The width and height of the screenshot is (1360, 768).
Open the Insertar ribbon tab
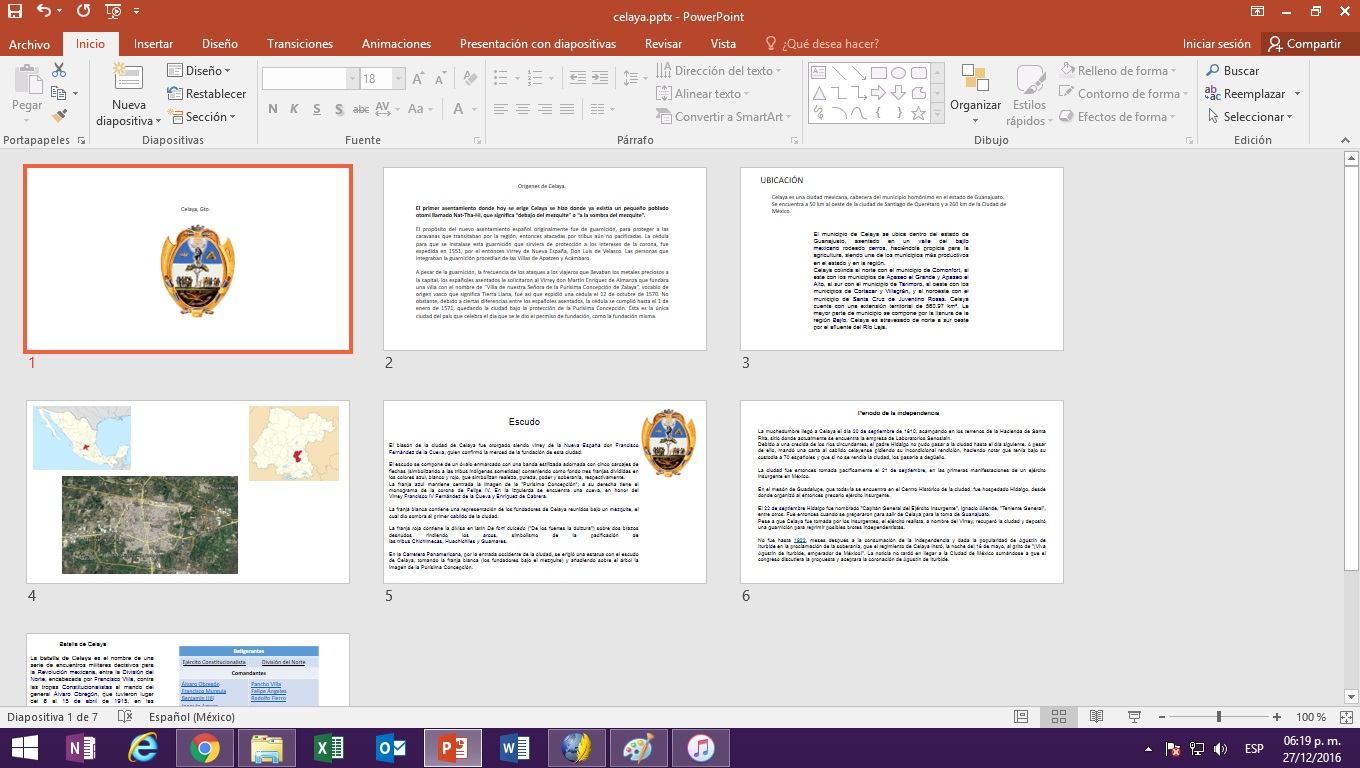coord(153,44)
